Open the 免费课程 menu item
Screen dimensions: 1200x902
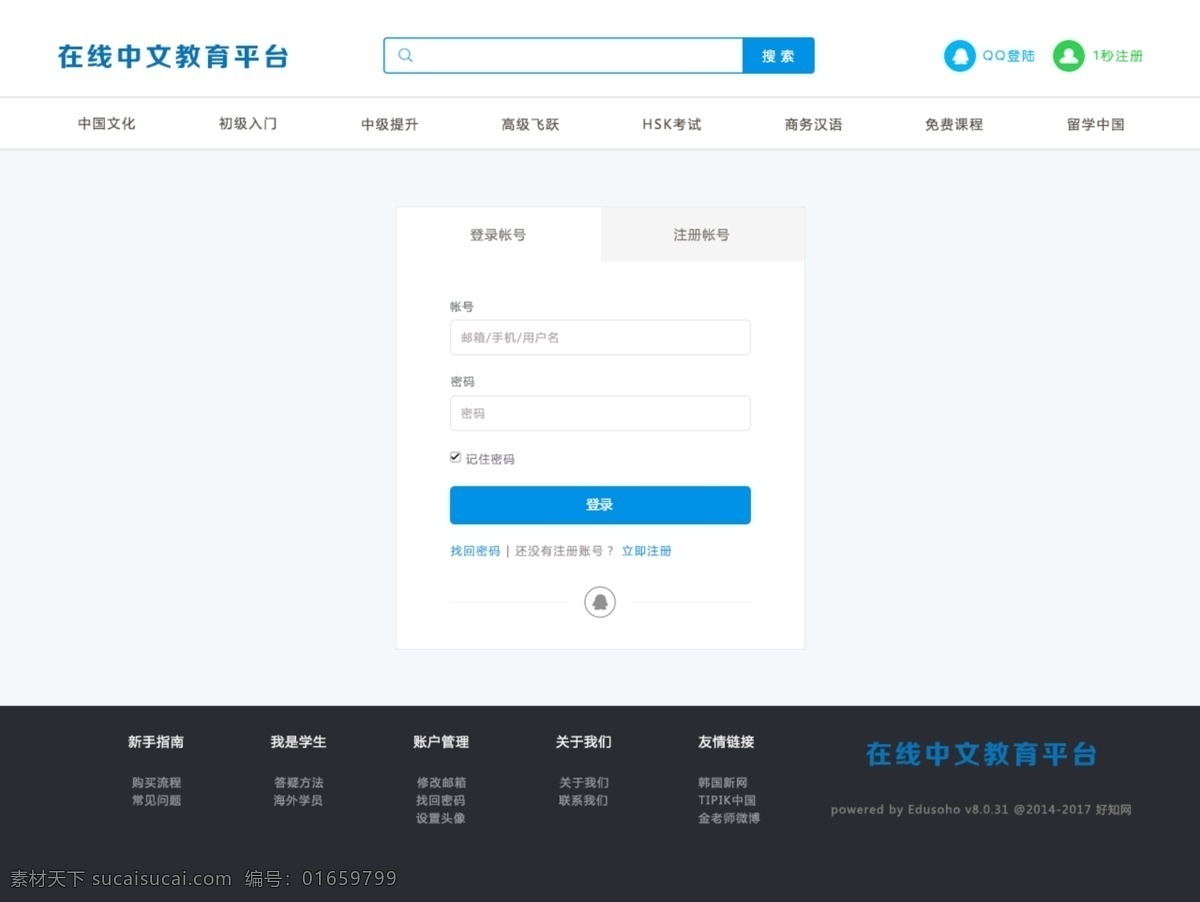tap(954, 124)
